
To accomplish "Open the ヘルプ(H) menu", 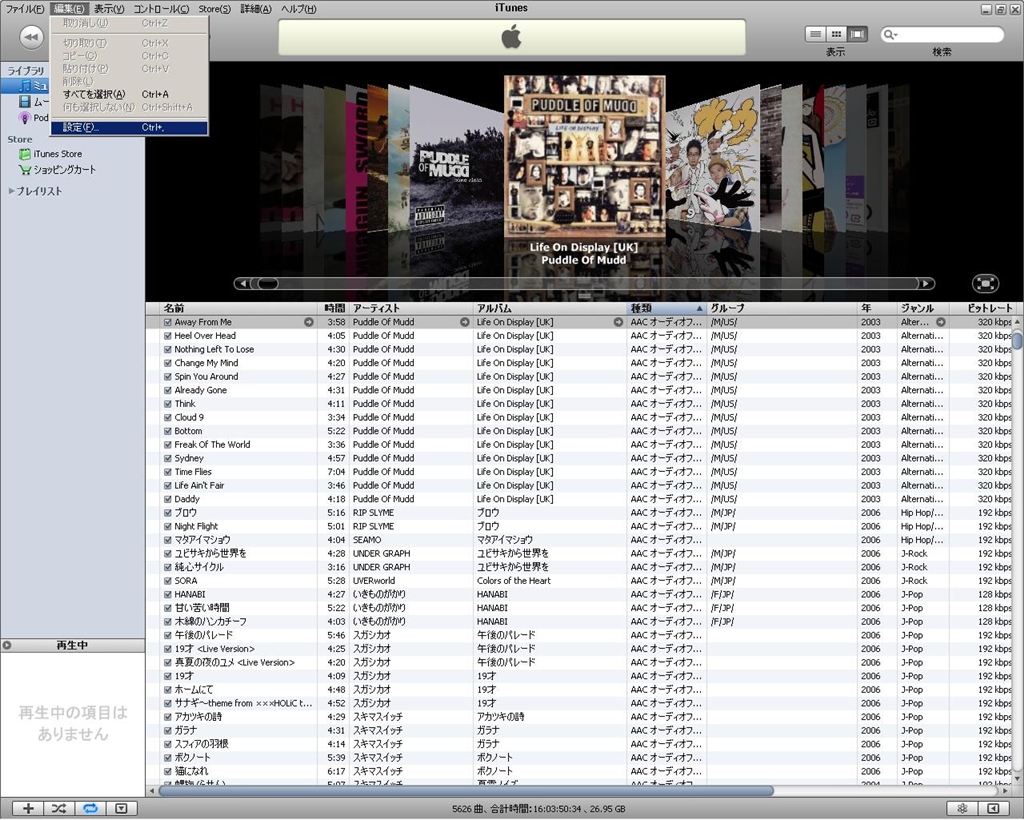I will (x=298, y=8).
